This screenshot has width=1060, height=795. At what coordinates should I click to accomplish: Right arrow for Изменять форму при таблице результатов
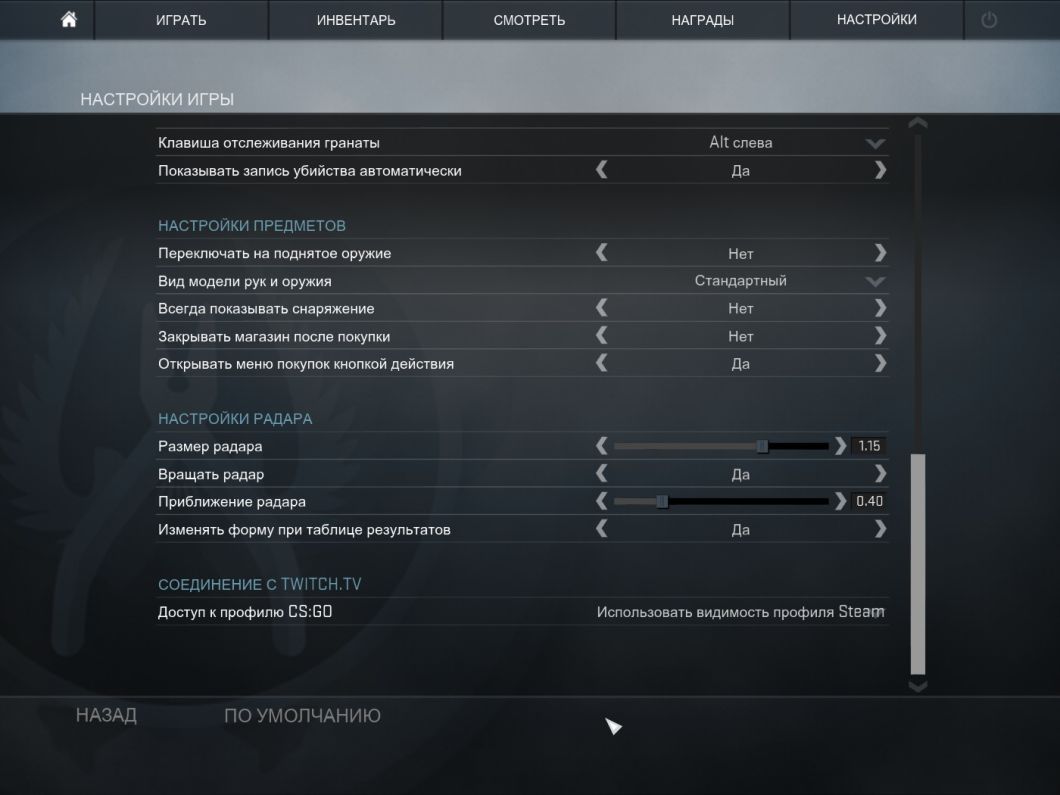tap(880, 529)
